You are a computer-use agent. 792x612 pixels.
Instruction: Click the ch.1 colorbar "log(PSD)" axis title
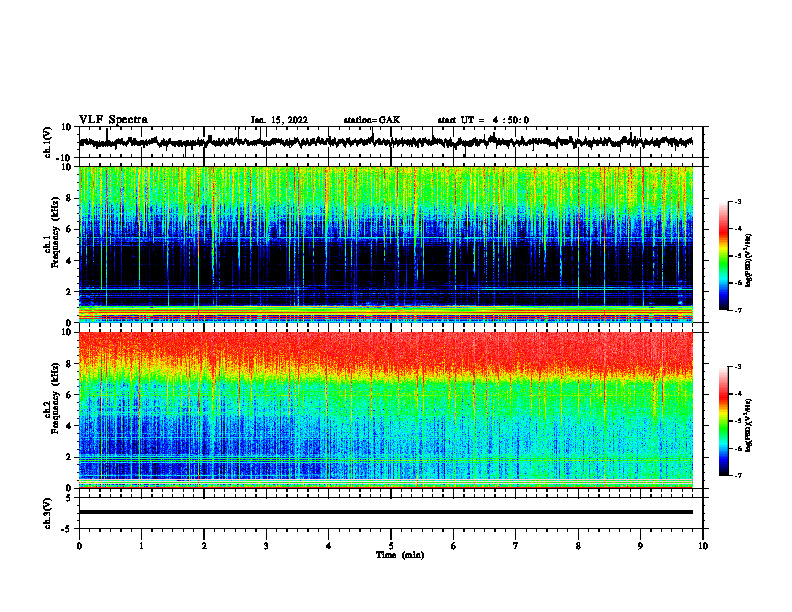point(748,260)
